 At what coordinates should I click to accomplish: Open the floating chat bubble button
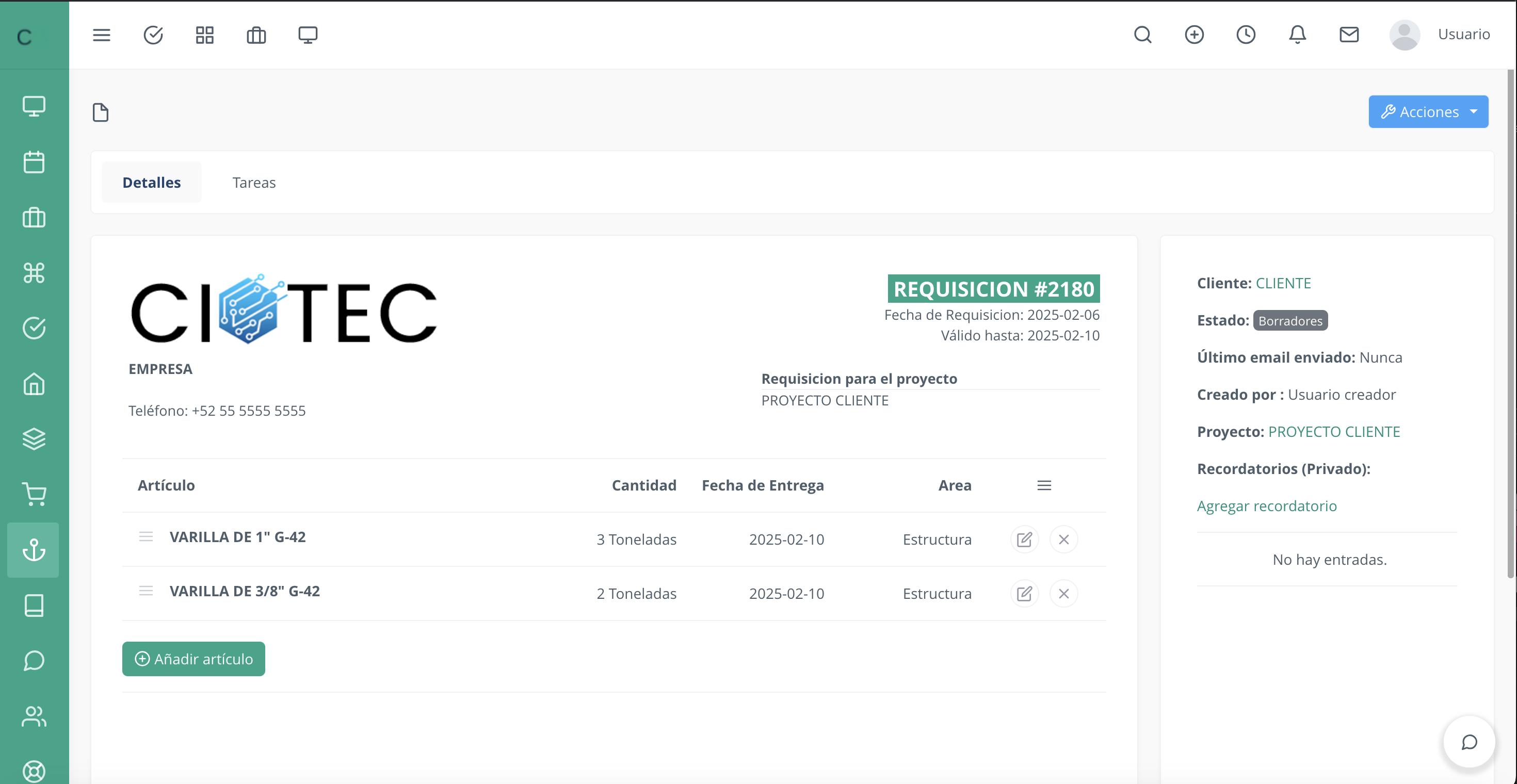click(x=1470, y=742)
